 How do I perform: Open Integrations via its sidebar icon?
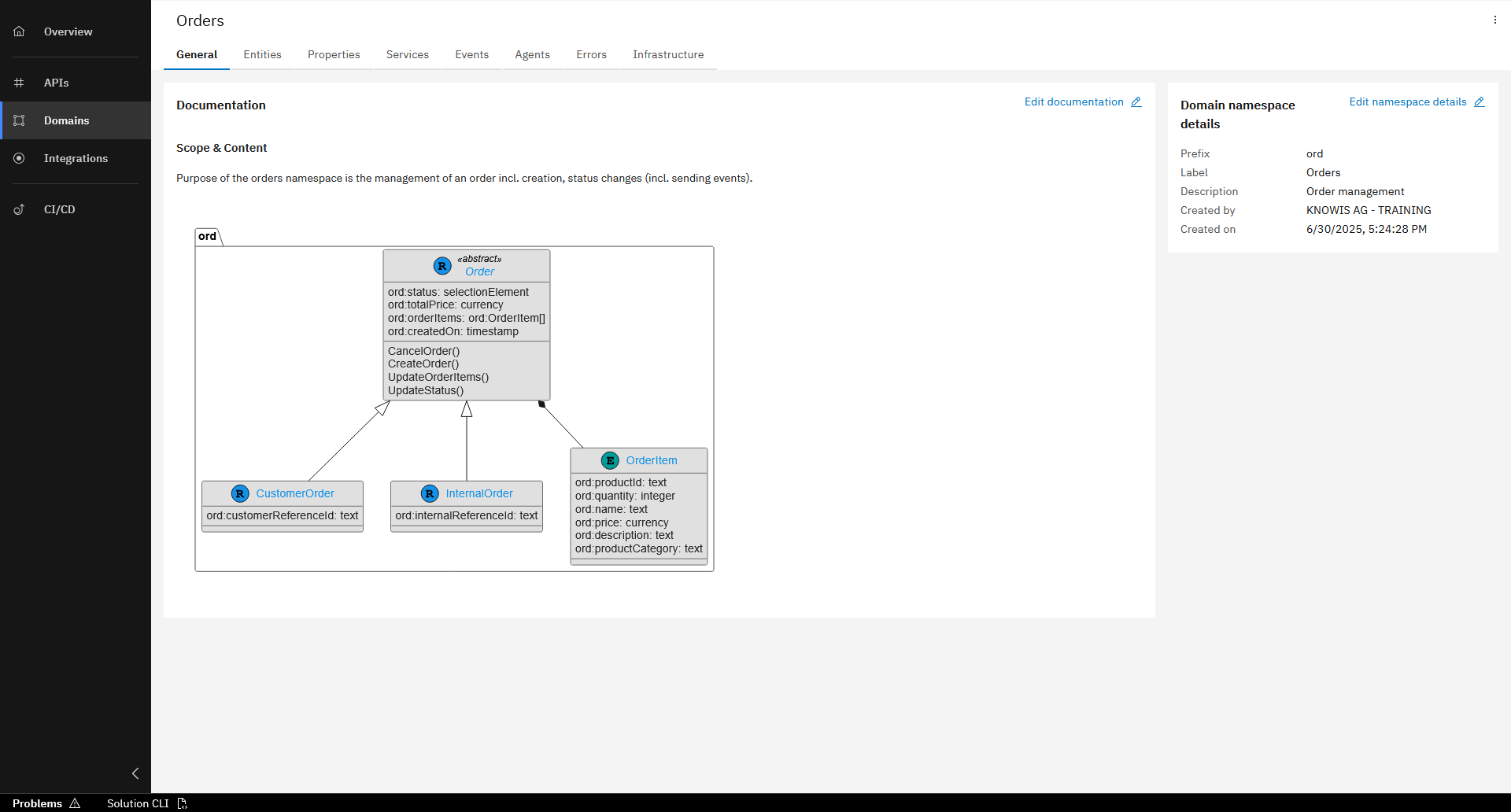pos(19,157)
